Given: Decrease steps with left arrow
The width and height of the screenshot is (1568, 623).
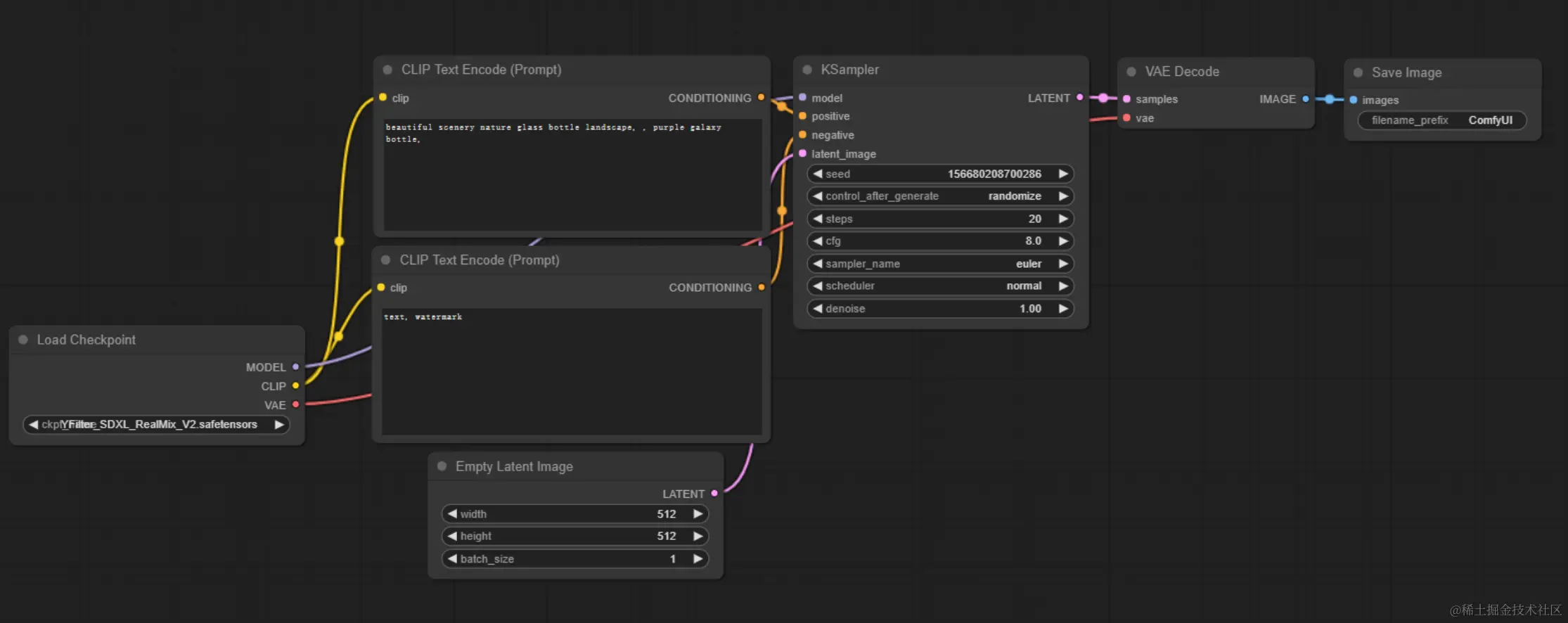Looking at the screenshot, I should pyautogui.click(x=818, y=219).
